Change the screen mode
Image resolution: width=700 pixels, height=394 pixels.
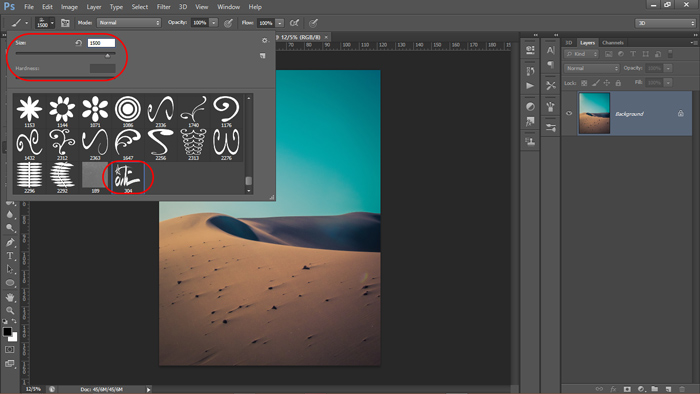click(x=10, y=364)
